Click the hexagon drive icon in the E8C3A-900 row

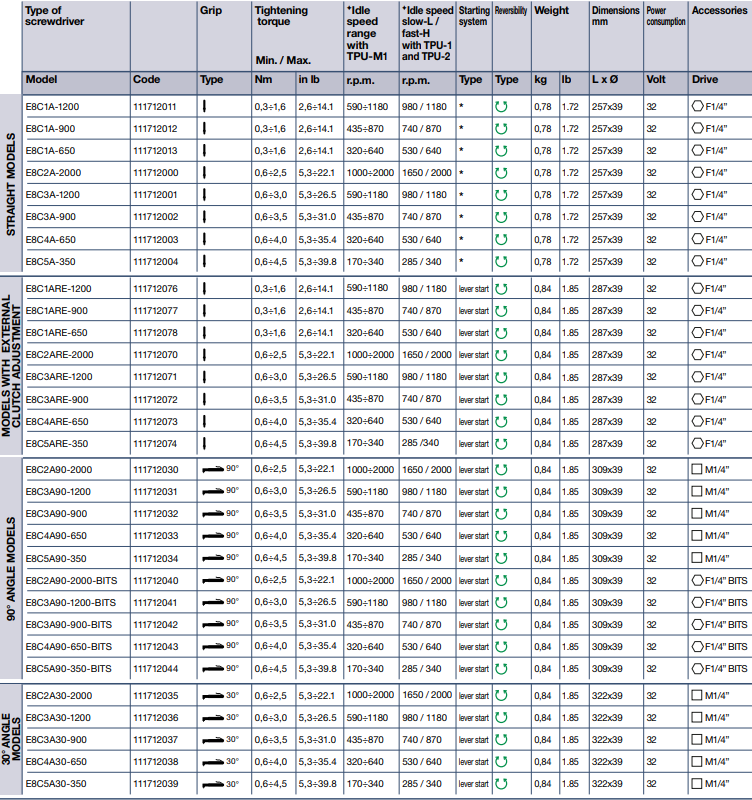tap(697, 217)
